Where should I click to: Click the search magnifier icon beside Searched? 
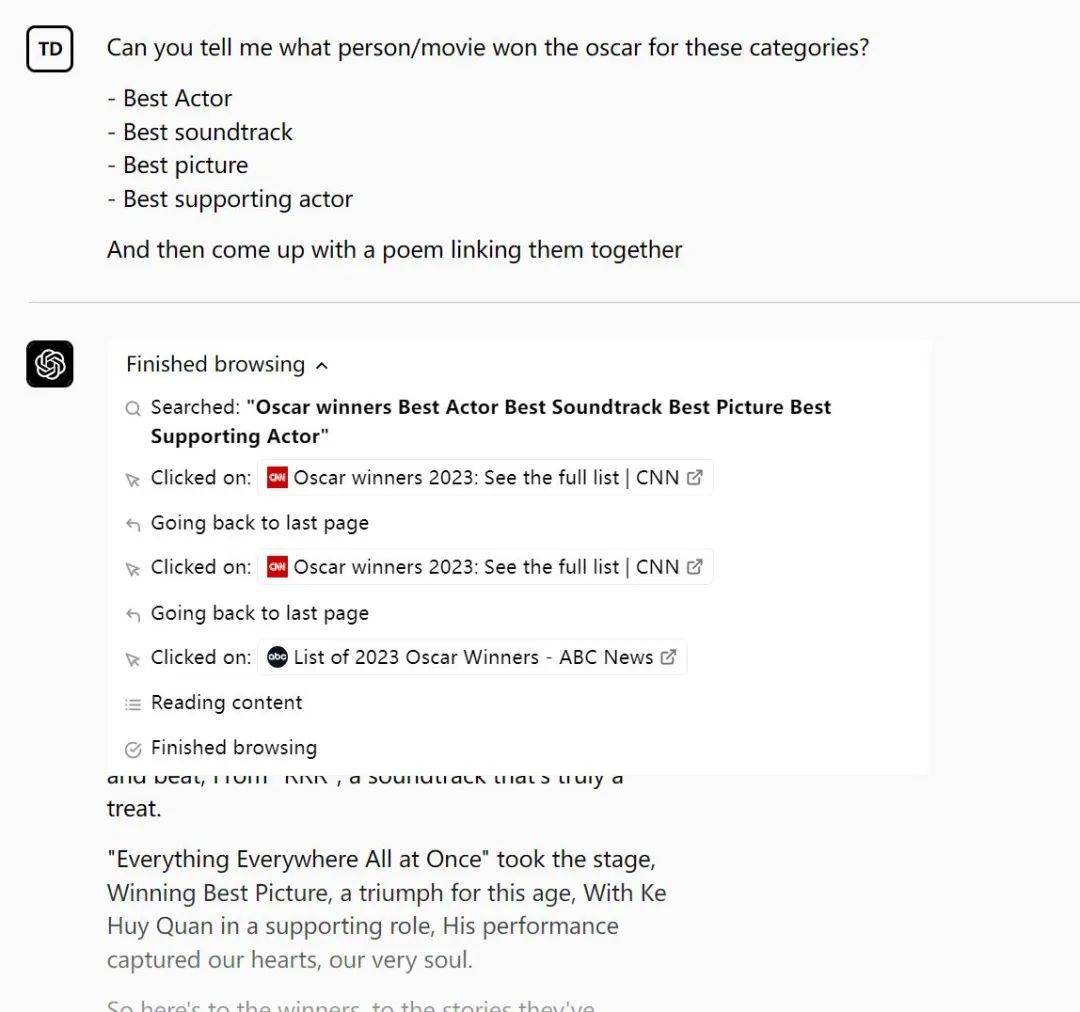133,409
